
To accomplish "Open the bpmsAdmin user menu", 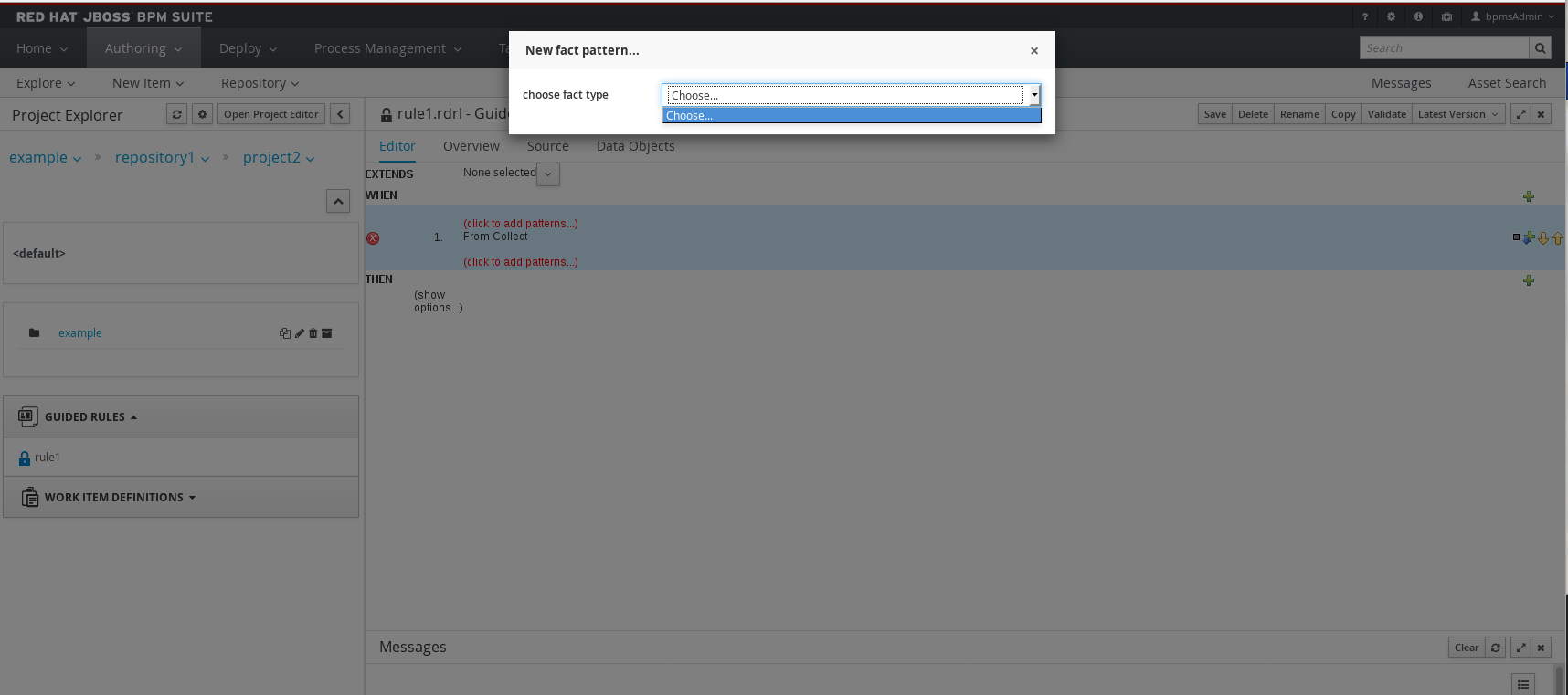I will (1512, 16).
